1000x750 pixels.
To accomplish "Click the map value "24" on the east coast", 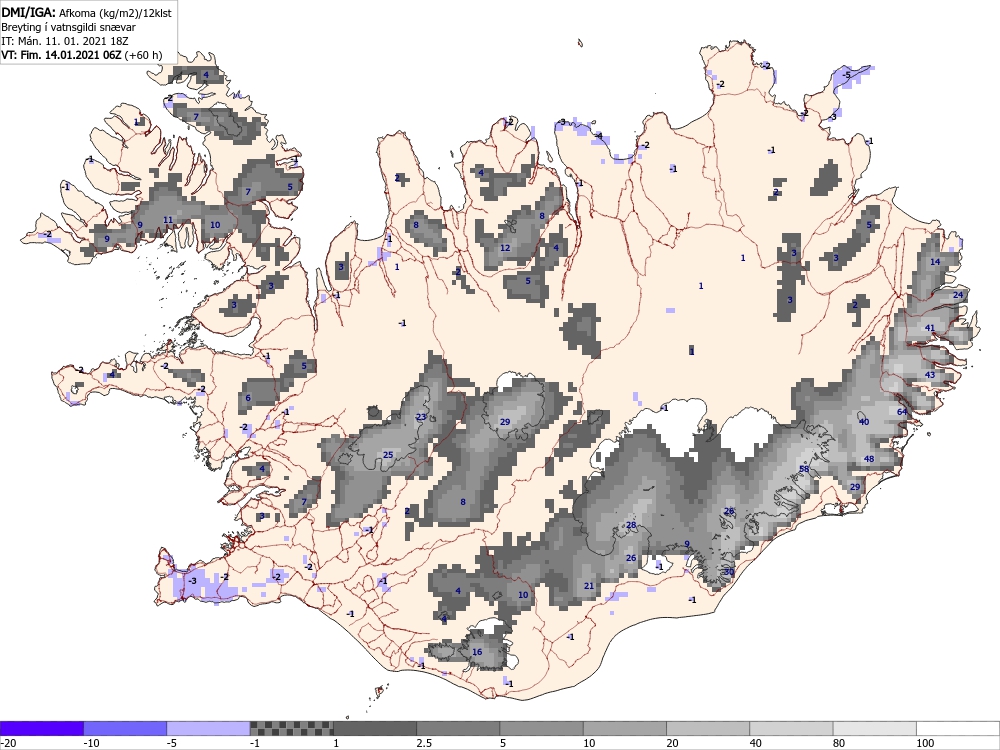I will tap(958, 295).
